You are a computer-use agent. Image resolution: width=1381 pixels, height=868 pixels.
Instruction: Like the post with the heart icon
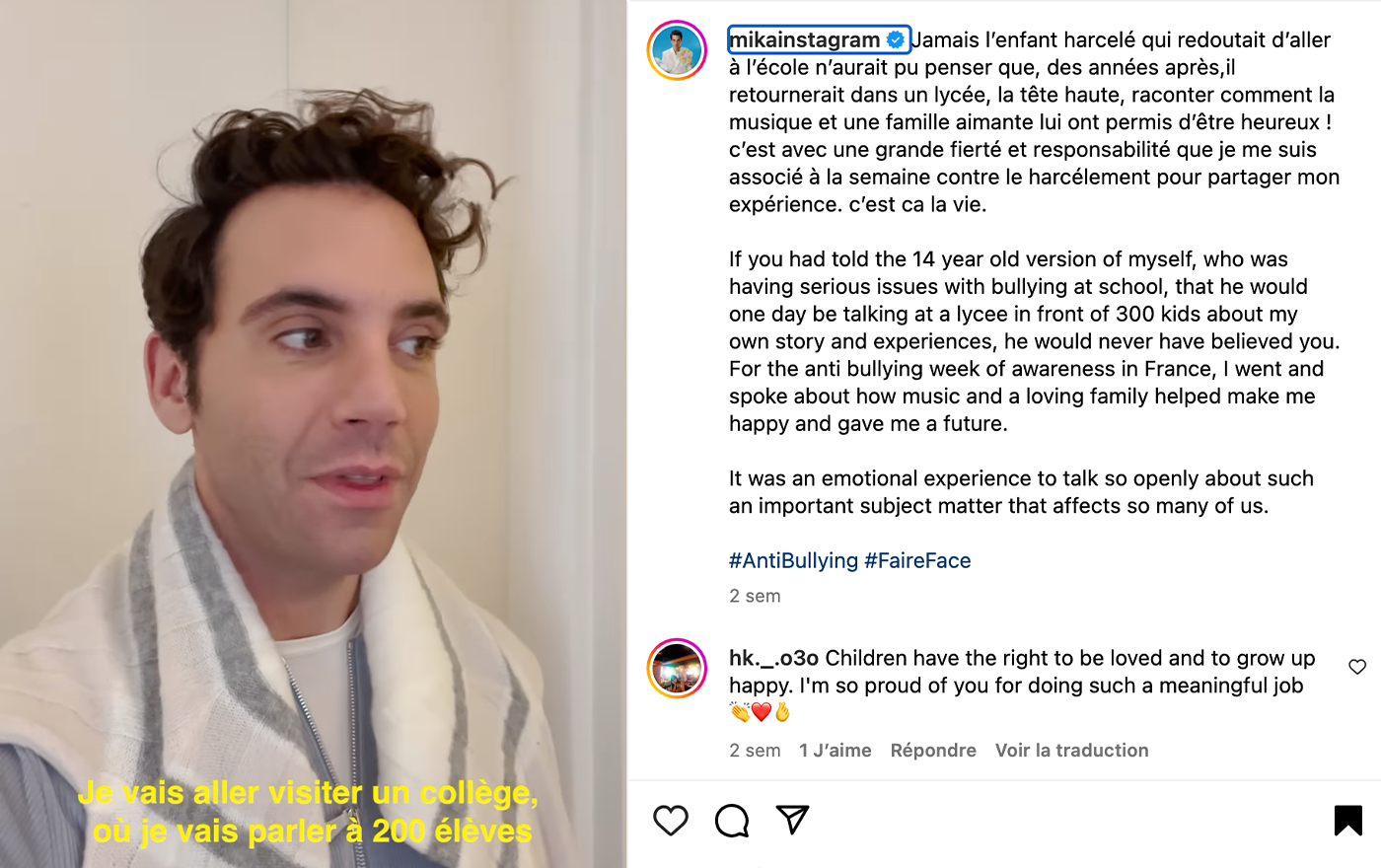[671, 820]
